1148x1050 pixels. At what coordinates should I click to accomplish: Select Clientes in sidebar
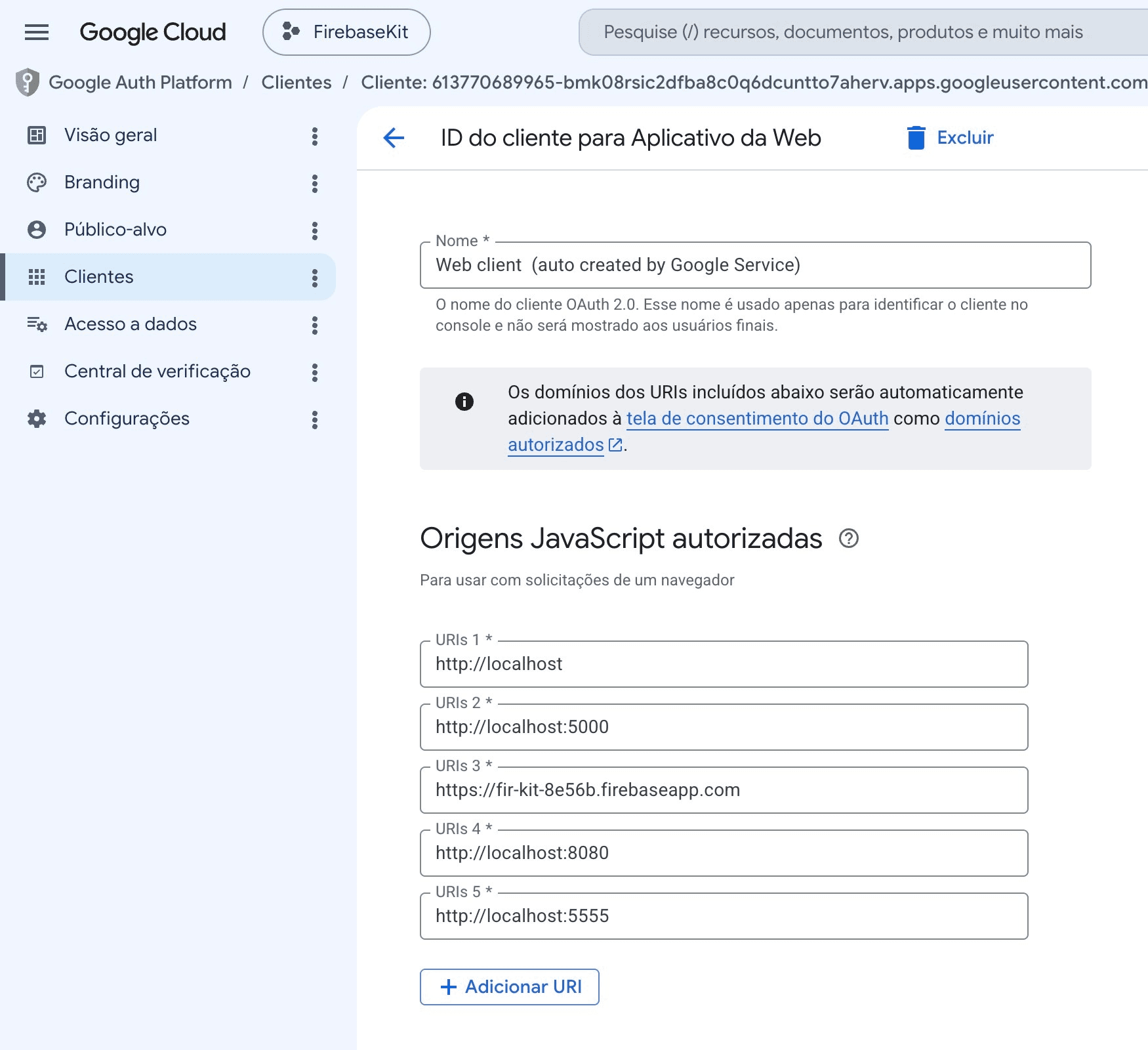tap(169, 277)
